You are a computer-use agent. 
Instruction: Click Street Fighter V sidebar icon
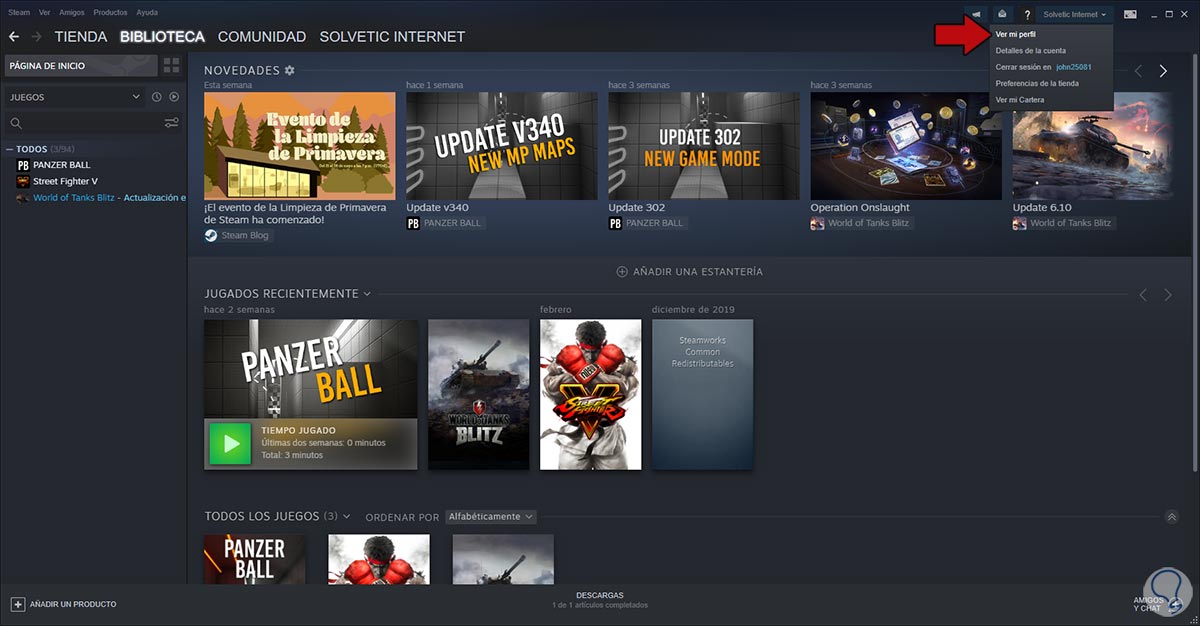coord(23,181)
